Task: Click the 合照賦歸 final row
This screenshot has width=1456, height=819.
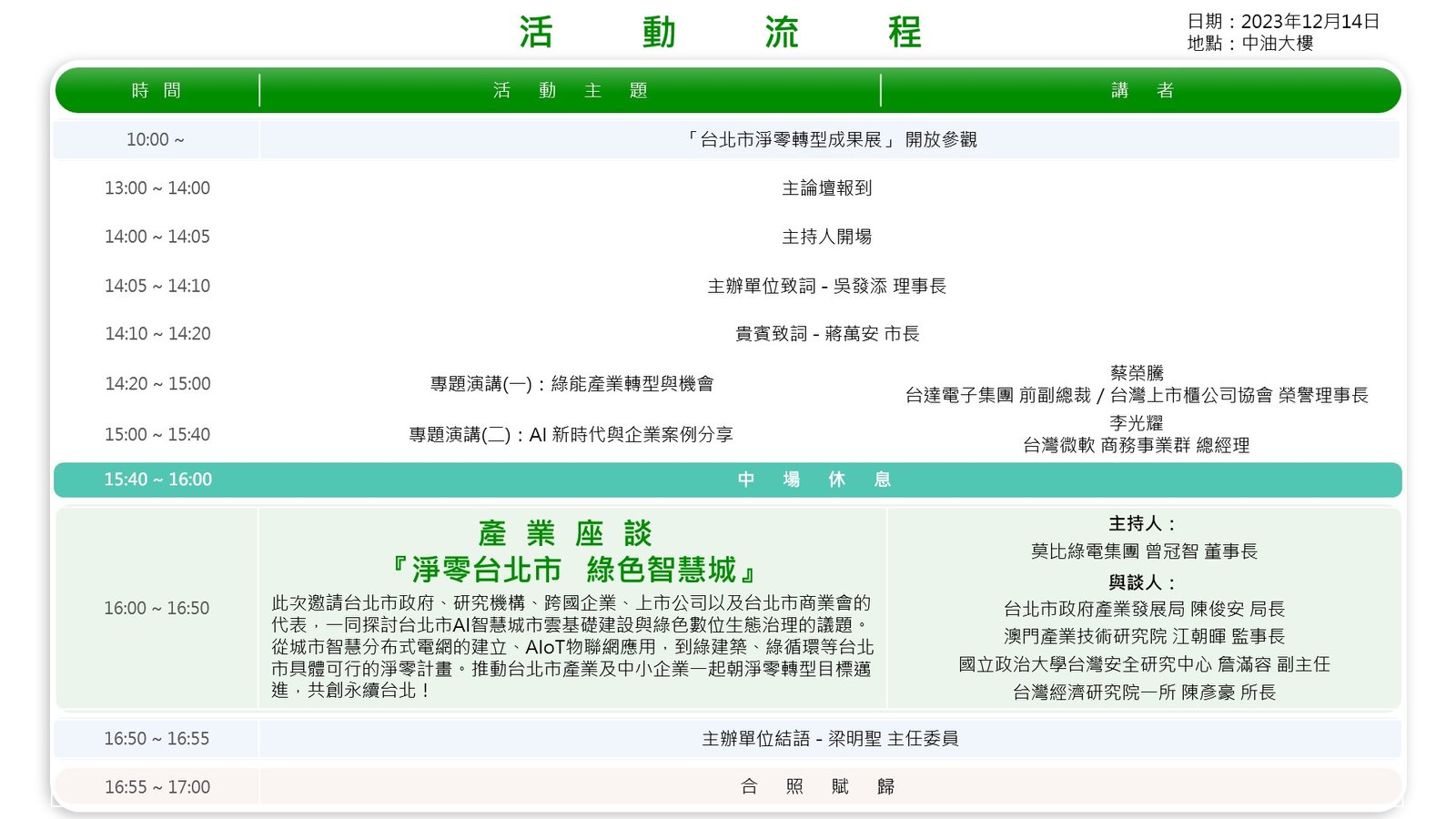Action: point(817,787)
